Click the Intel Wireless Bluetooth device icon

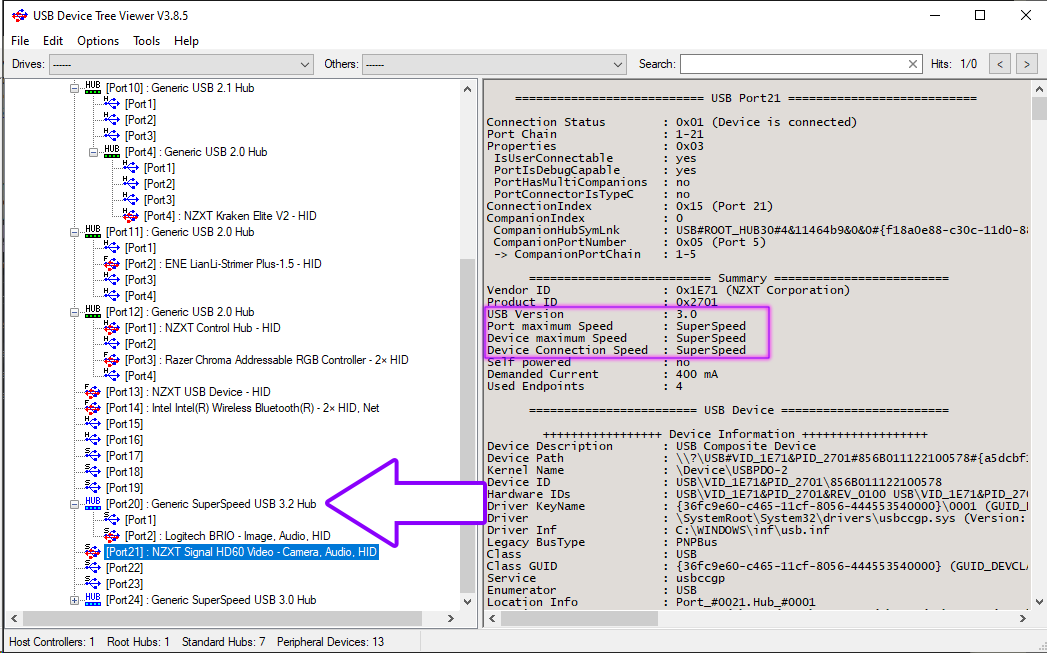(x=93, y=408)
